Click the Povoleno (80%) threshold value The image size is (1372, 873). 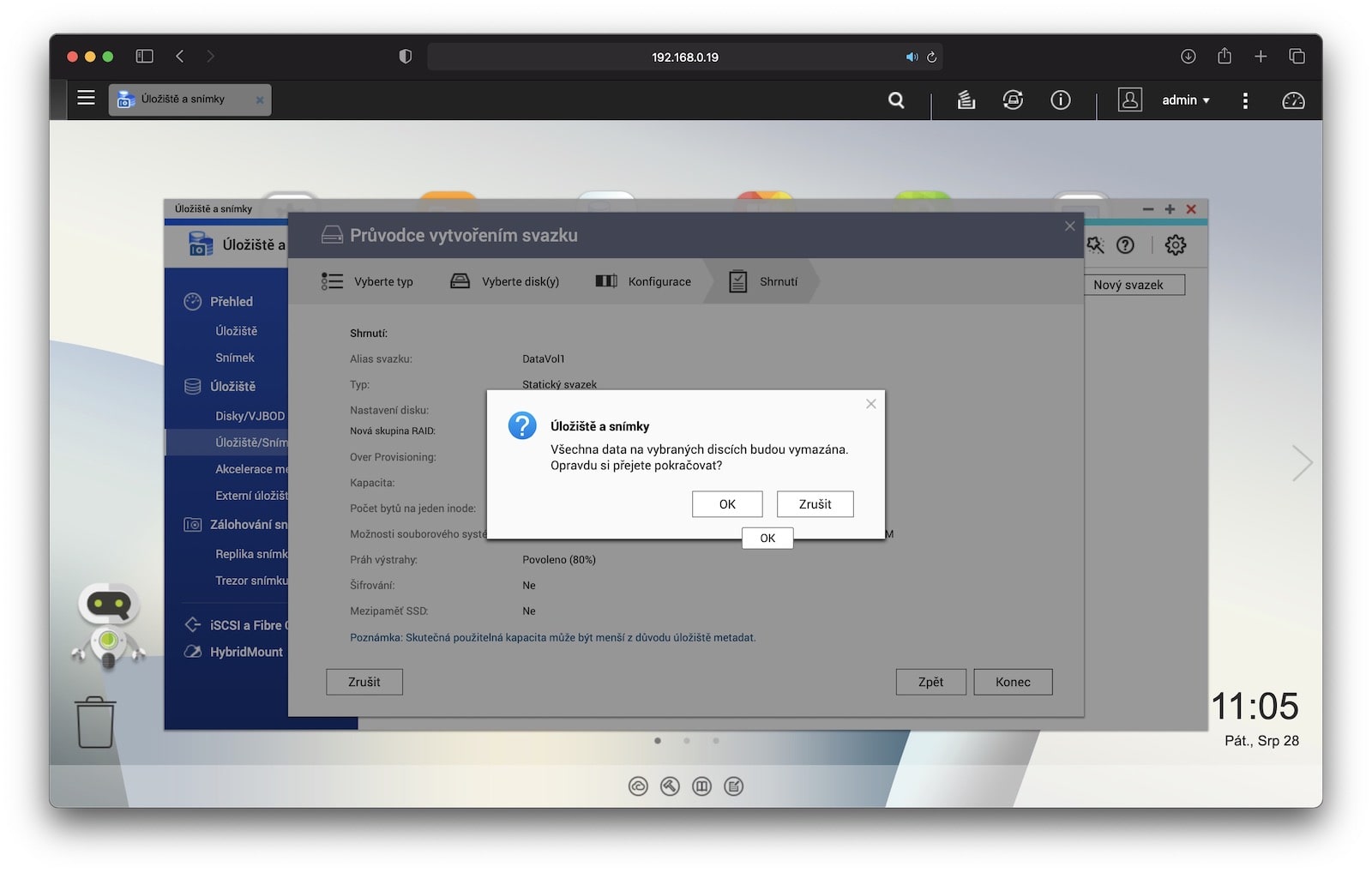[559, 560]
